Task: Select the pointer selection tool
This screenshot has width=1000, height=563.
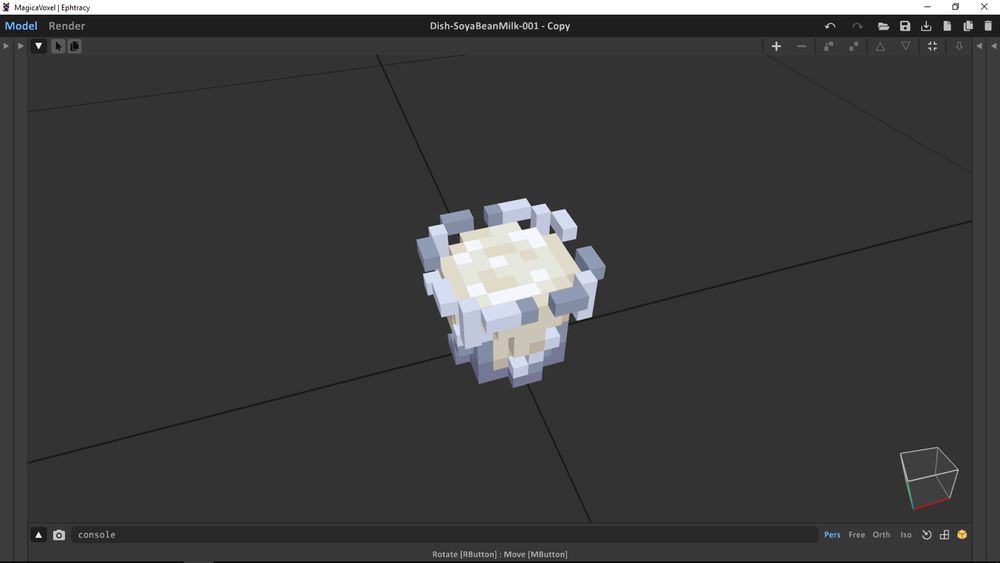Action: (x=58, y=46)
